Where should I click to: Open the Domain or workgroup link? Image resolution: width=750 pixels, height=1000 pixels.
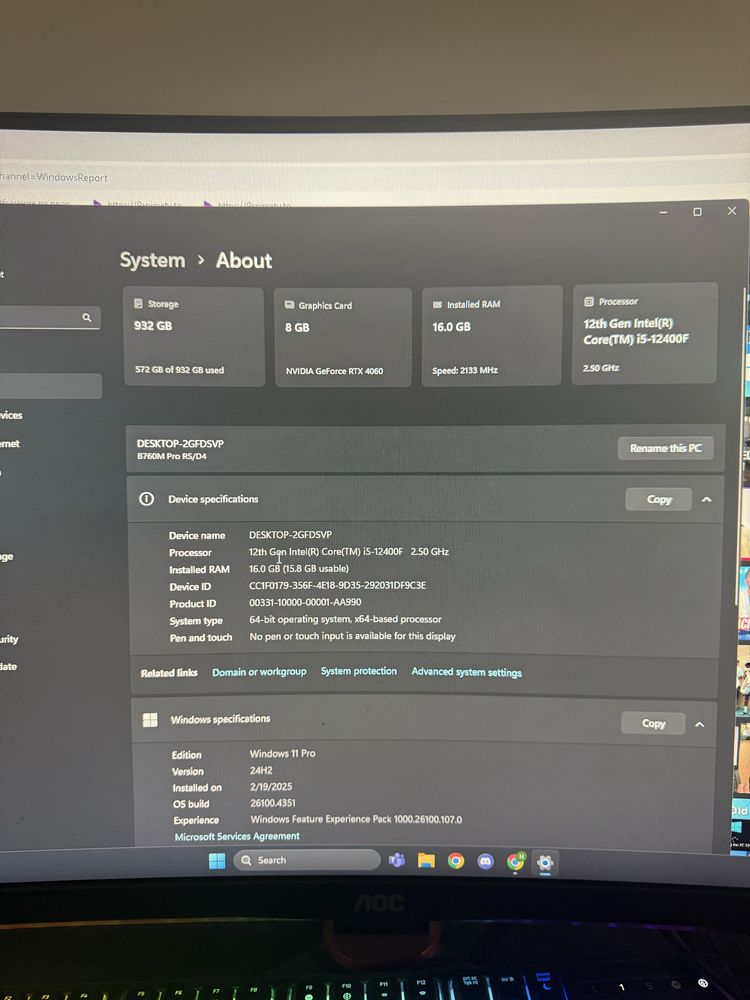(259, 672)
